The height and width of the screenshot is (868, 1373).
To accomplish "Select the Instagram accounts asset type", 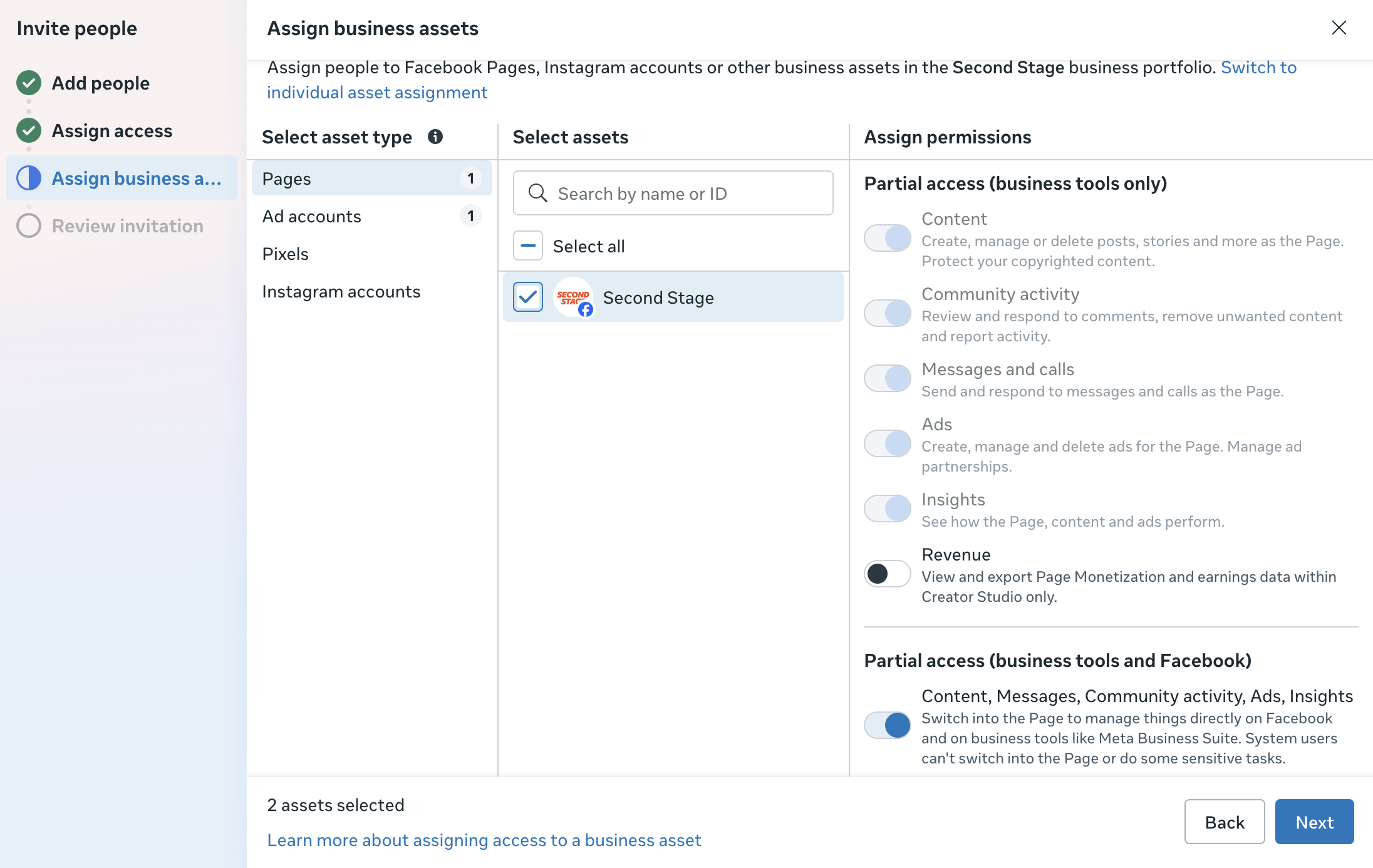I will pyautogui.click(x=371, y=291).
